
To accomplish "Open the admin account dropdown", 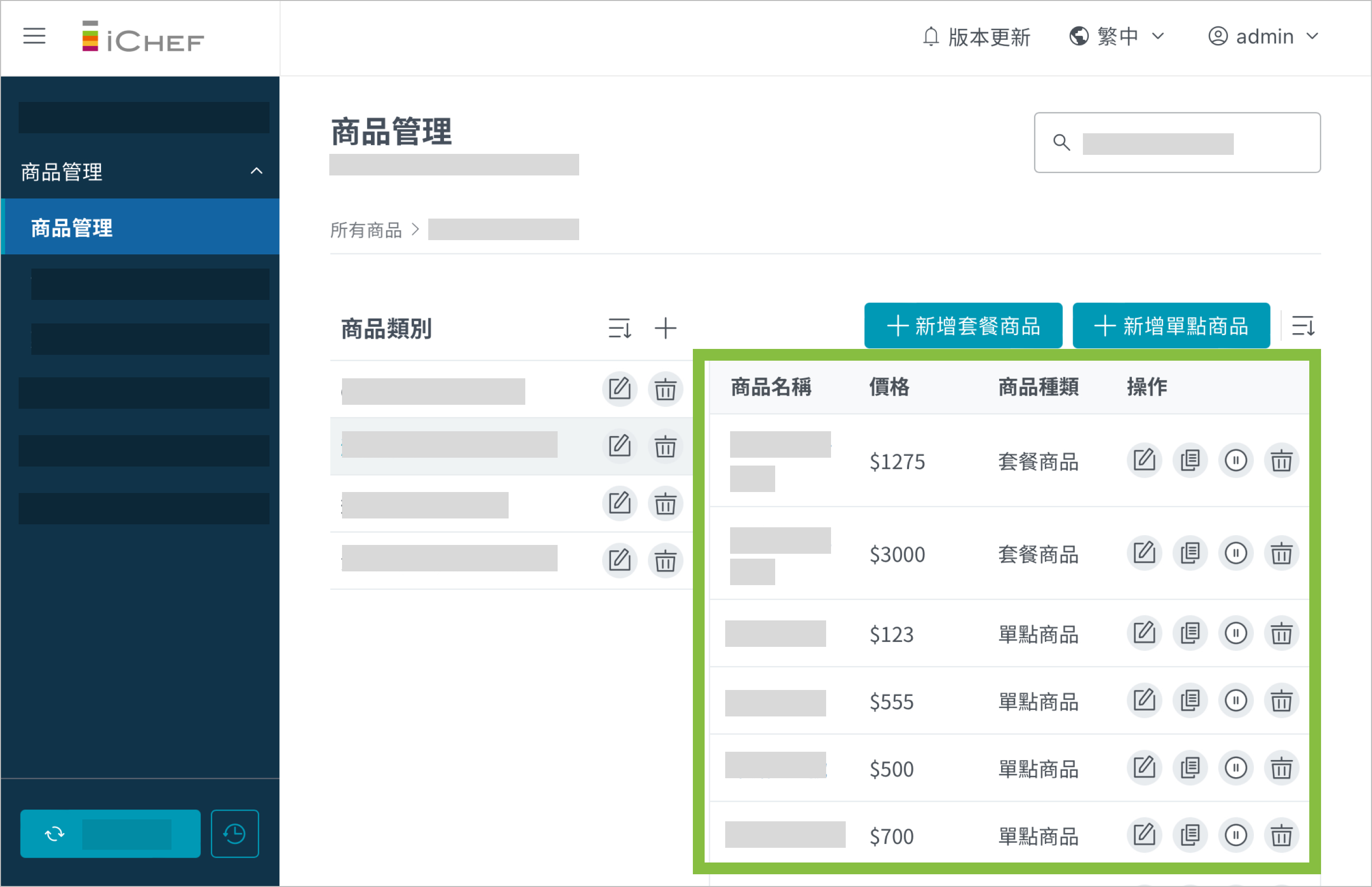I will tap(1264, 37).
